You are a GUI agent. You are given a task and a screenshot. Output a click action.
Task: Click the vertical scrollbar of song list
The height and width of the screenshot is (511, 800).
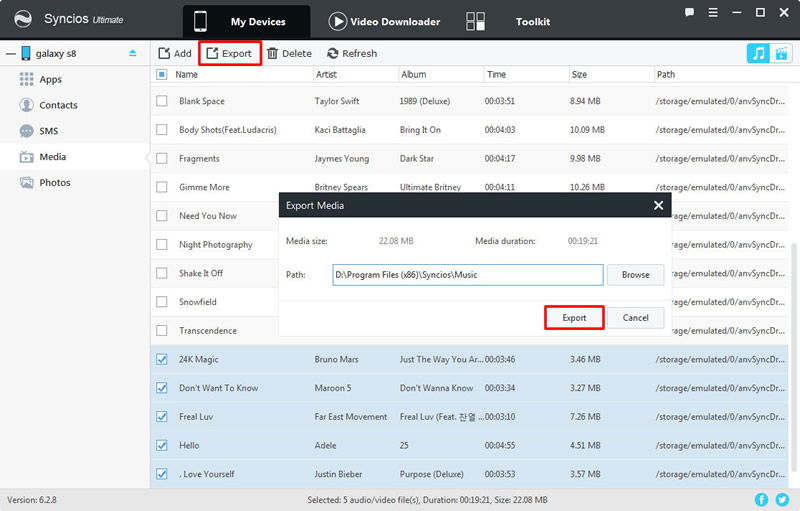[794, 357]
